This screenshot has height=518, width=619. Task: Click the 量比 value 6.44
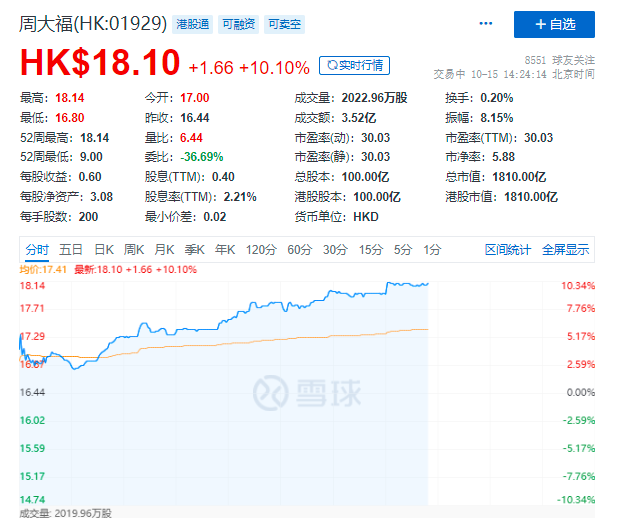191,138
